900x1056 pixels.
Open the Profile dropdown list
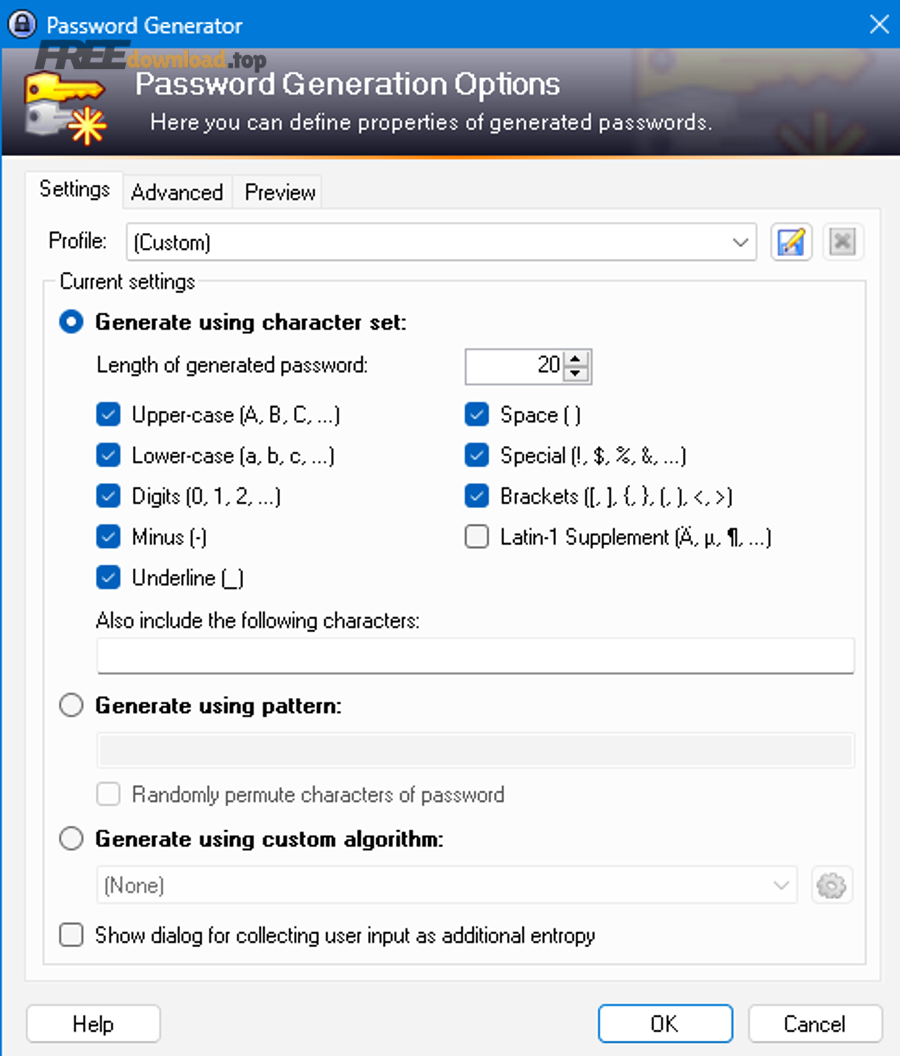pos(740,242)
